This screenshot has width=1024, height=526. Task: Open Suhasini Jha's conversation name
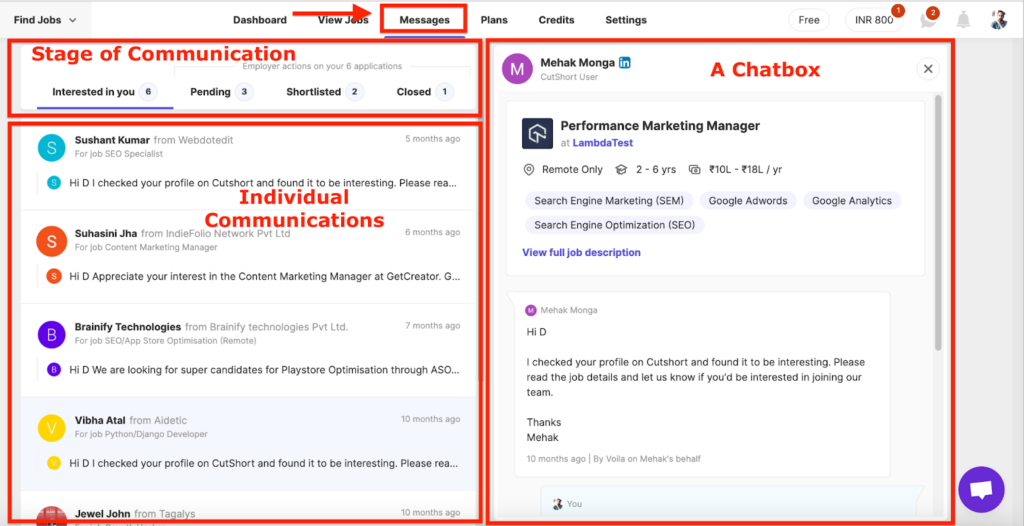(106, 233)
